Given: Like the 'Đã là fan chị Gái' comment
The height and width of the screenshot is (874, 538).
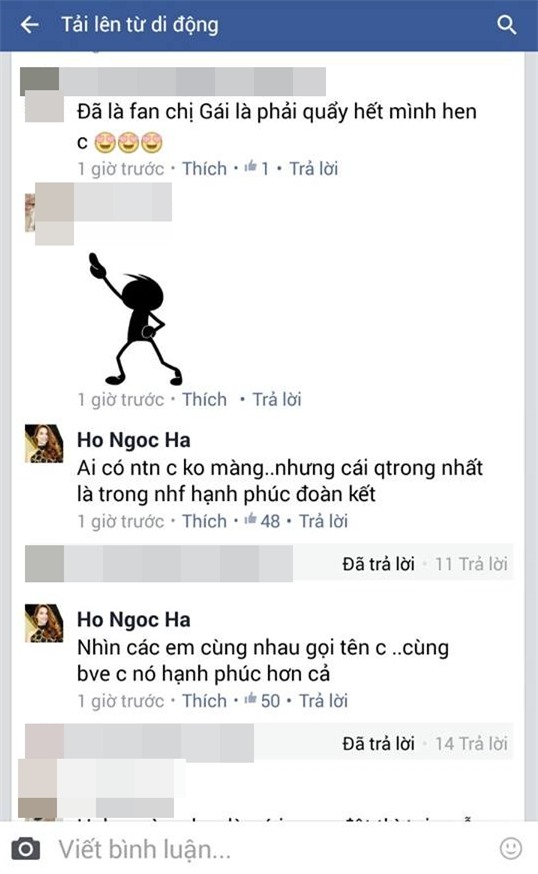Looking at the screenshot, I should pyautogui.click(x=205, y=168).
